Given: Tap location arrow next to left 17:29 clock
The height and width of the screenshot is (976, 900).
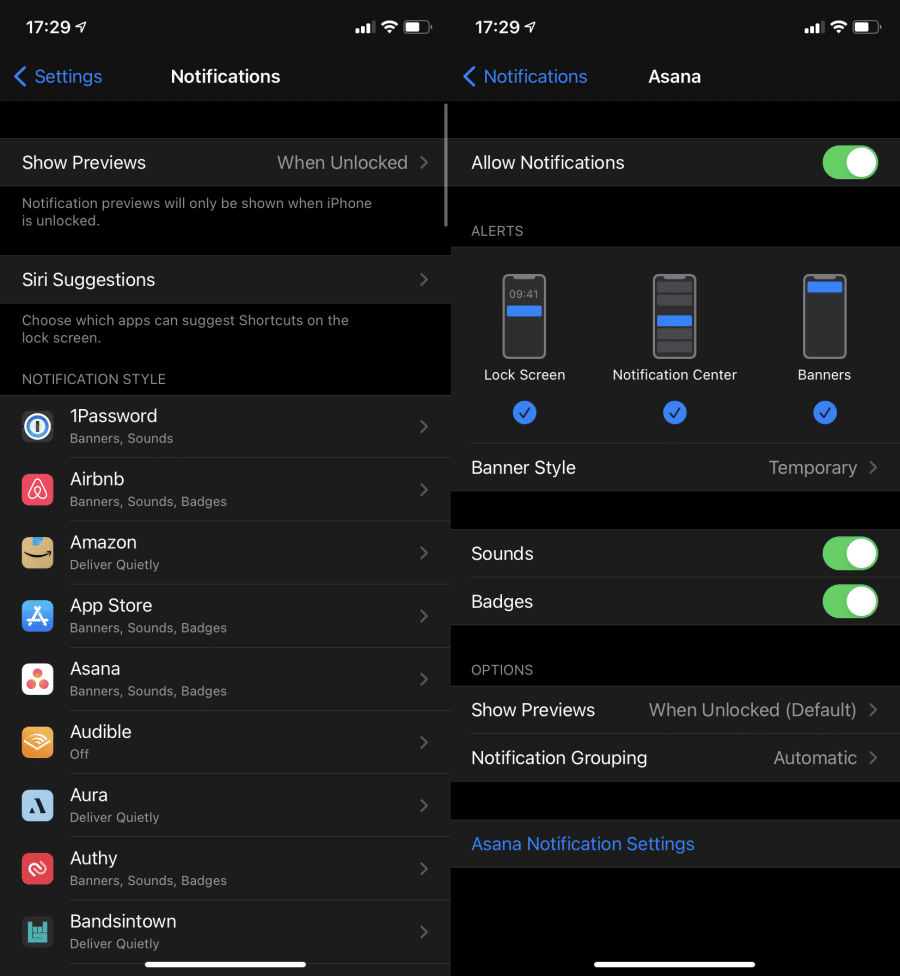Looking at the screenshot, I should click(x=81, y=27).
